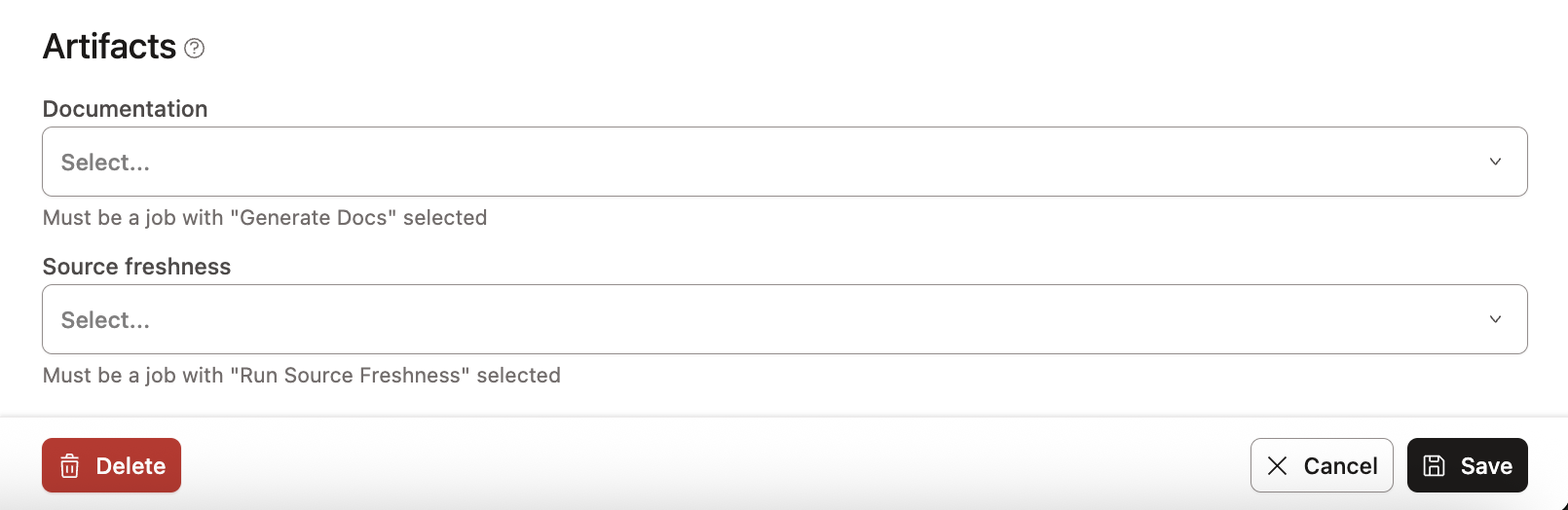1568x510 pixels.
Task: Click the Documentation field label
Action: 125,109
